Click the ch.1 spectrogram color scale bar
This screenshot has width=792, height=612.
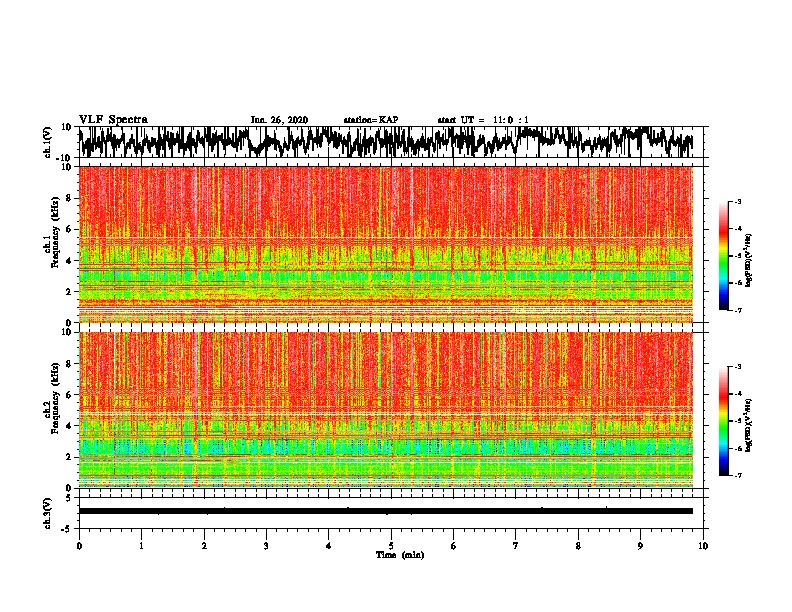(723, 256)
